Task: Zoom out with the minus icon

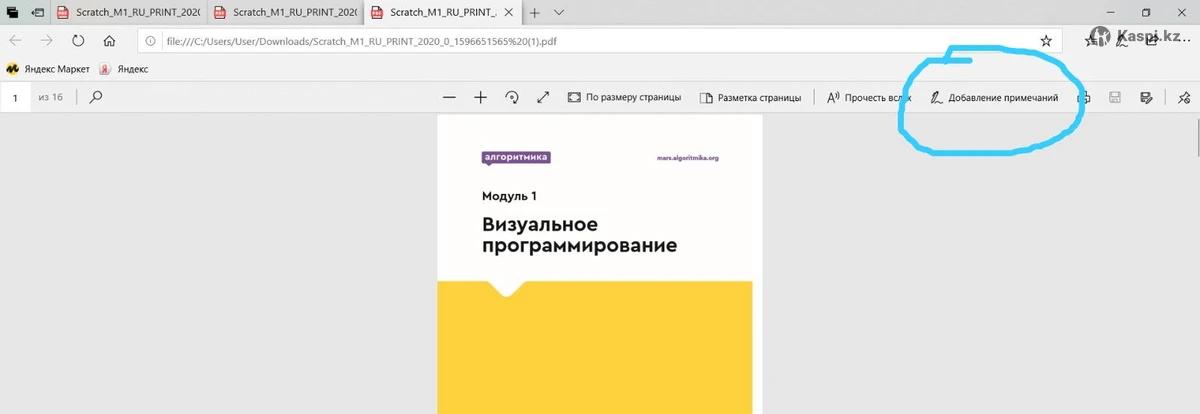Action: tap(449, 98)
